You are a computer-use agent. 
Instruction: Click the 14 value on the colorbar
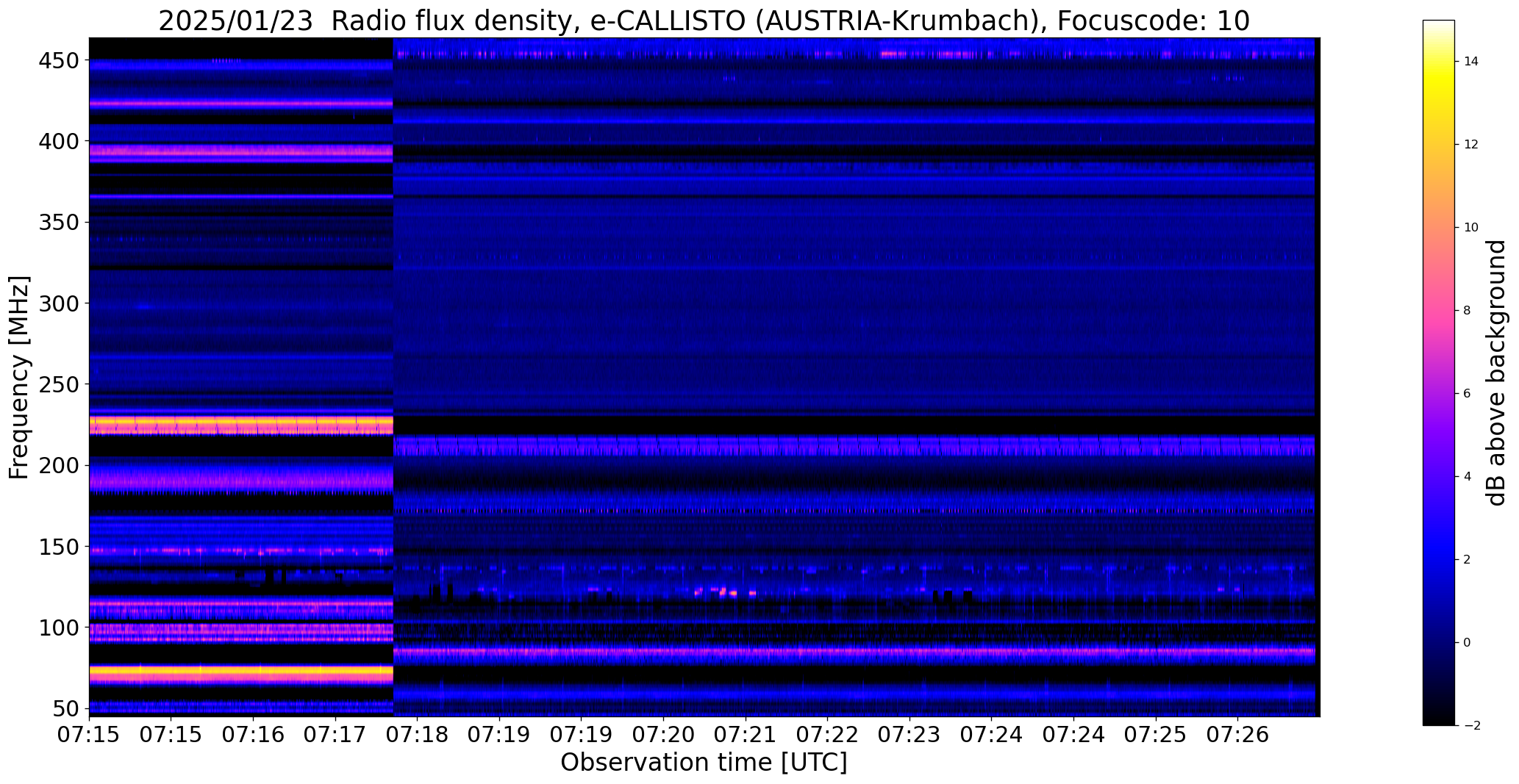pyautogui.click(x=1471, y=62)
